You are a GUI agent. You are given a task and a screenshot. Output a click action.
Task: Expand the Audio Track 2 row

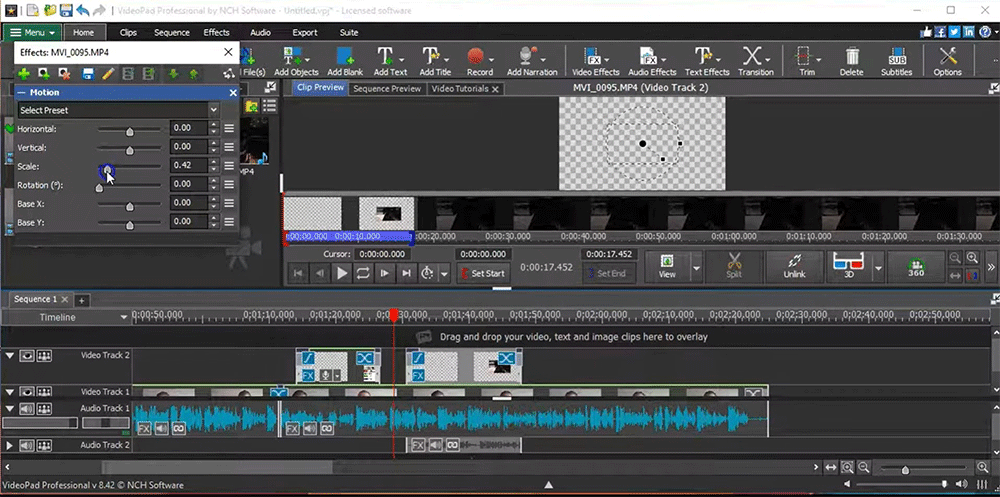pyautogui.click(x=10, y=445)
